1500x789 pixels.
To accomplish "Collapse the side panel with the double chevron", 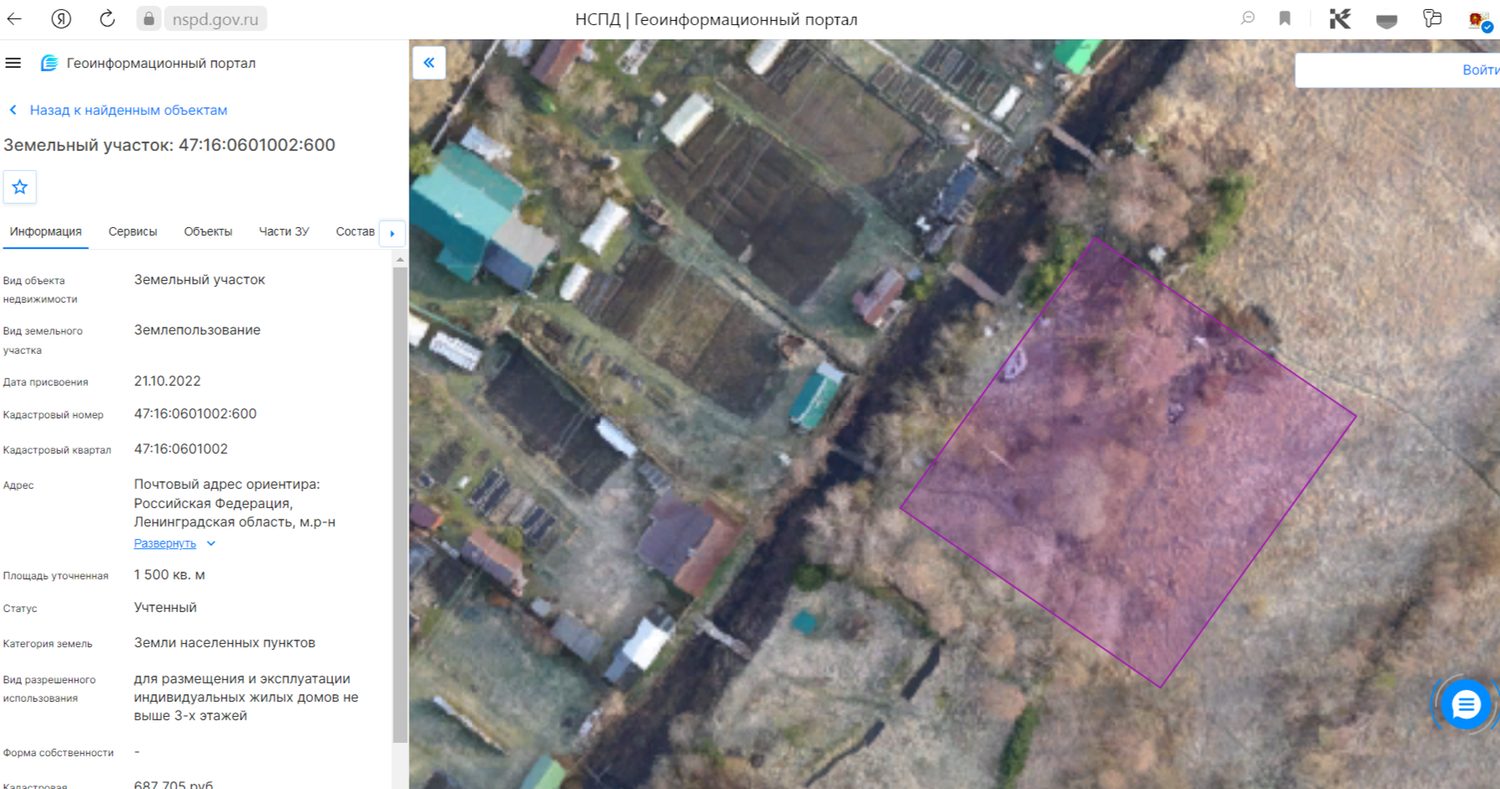I will pos(429,63).
